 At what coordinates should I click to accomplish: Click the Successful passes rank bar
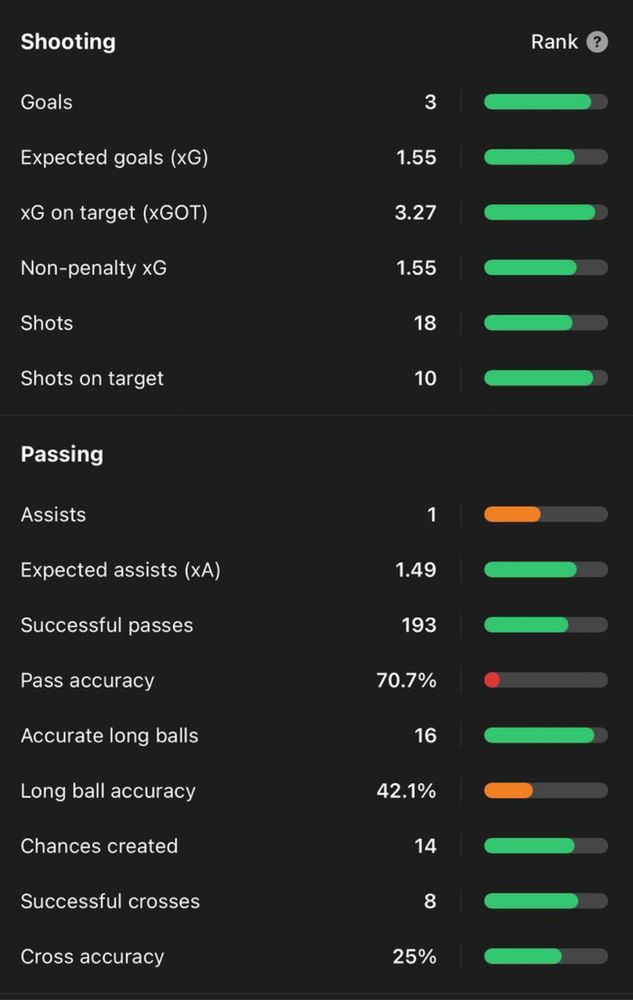point(546,625)
